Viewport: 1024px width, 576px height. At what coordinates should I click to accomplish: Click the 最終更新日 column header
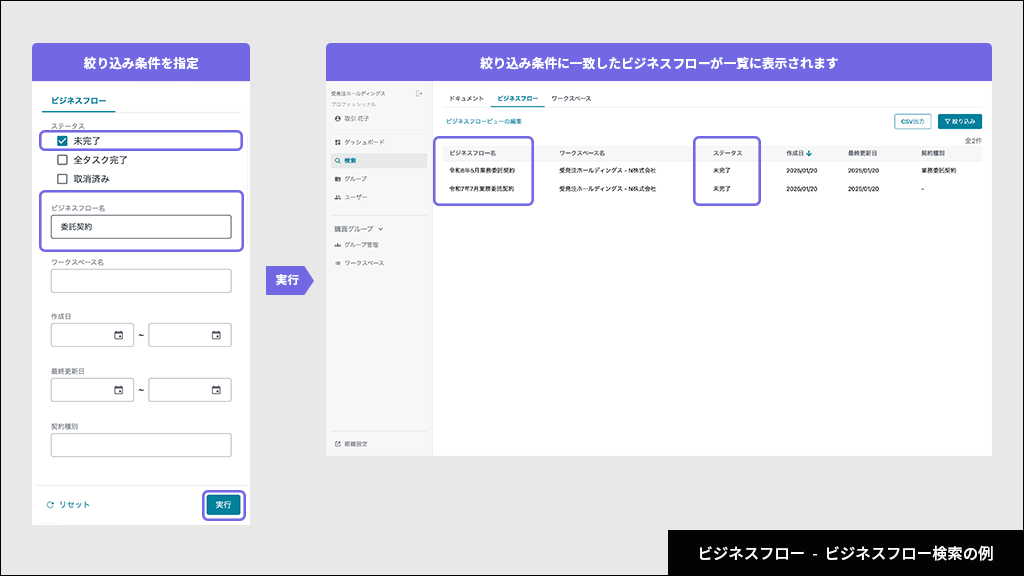(863, 153)
